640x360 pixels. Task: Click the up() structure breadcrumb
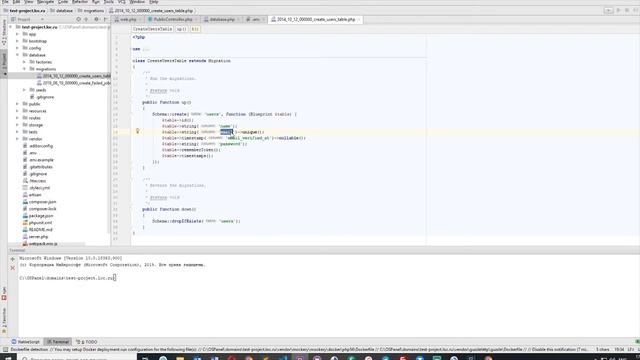point(182,29)
